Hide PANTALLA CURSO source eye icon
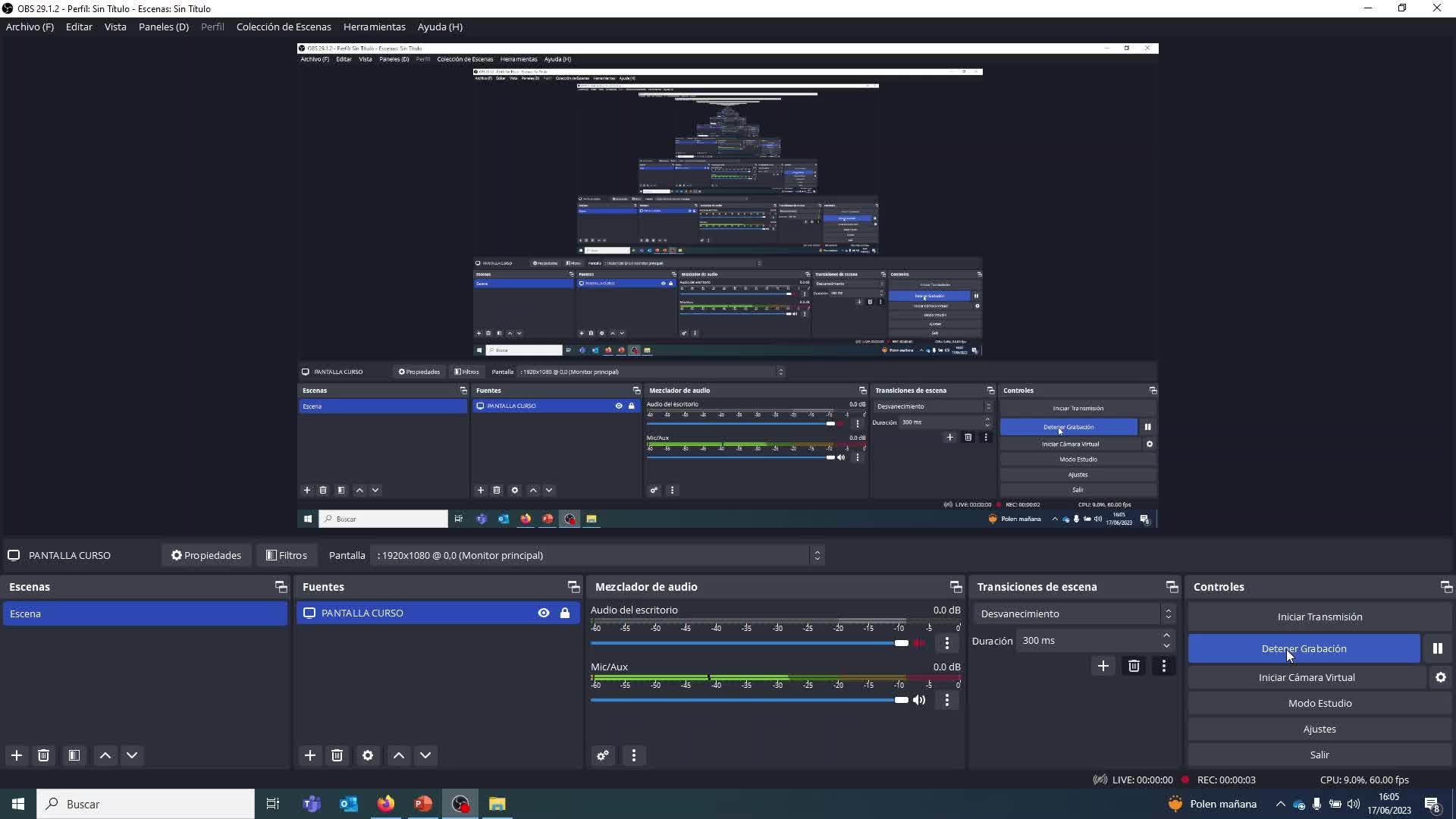Viewport: 1456px width, 819px height. pyautogui.click(x=544, y=613)
